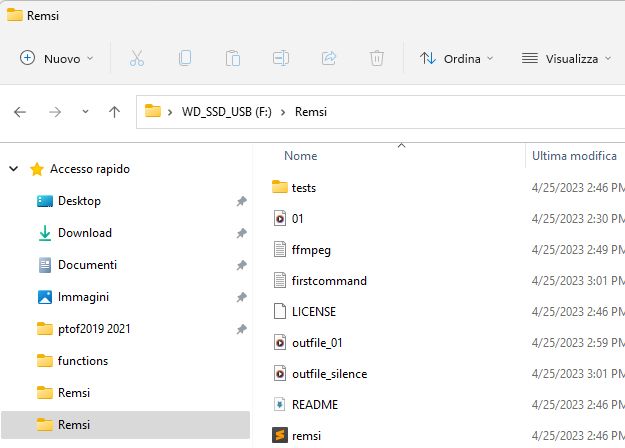Click the outfile_01 media icon
This screenshot has width=625, height=448.
[x=280, y=342]
